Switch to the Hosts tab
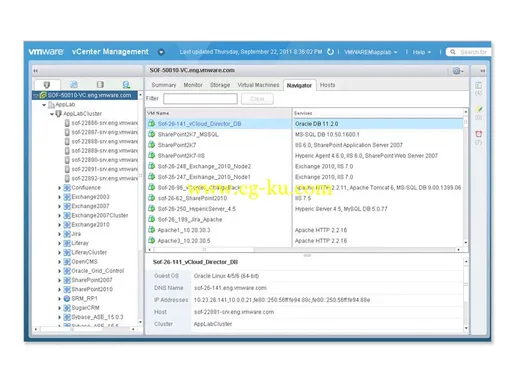Viewport: 512px width, 384px height. [328, 85]
